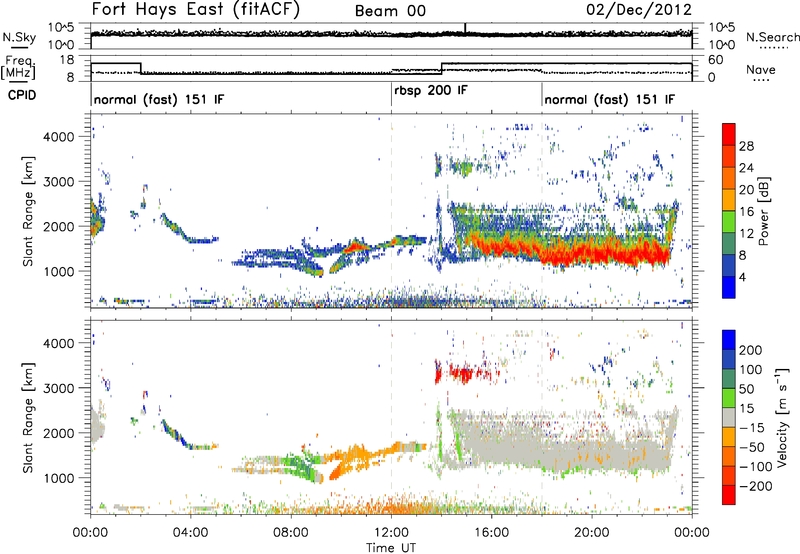Screen dimensions: 800x554
Task: Click the red bottom segment of velocity colorbar
Action: pyautogui.click(x=729, y=495)
